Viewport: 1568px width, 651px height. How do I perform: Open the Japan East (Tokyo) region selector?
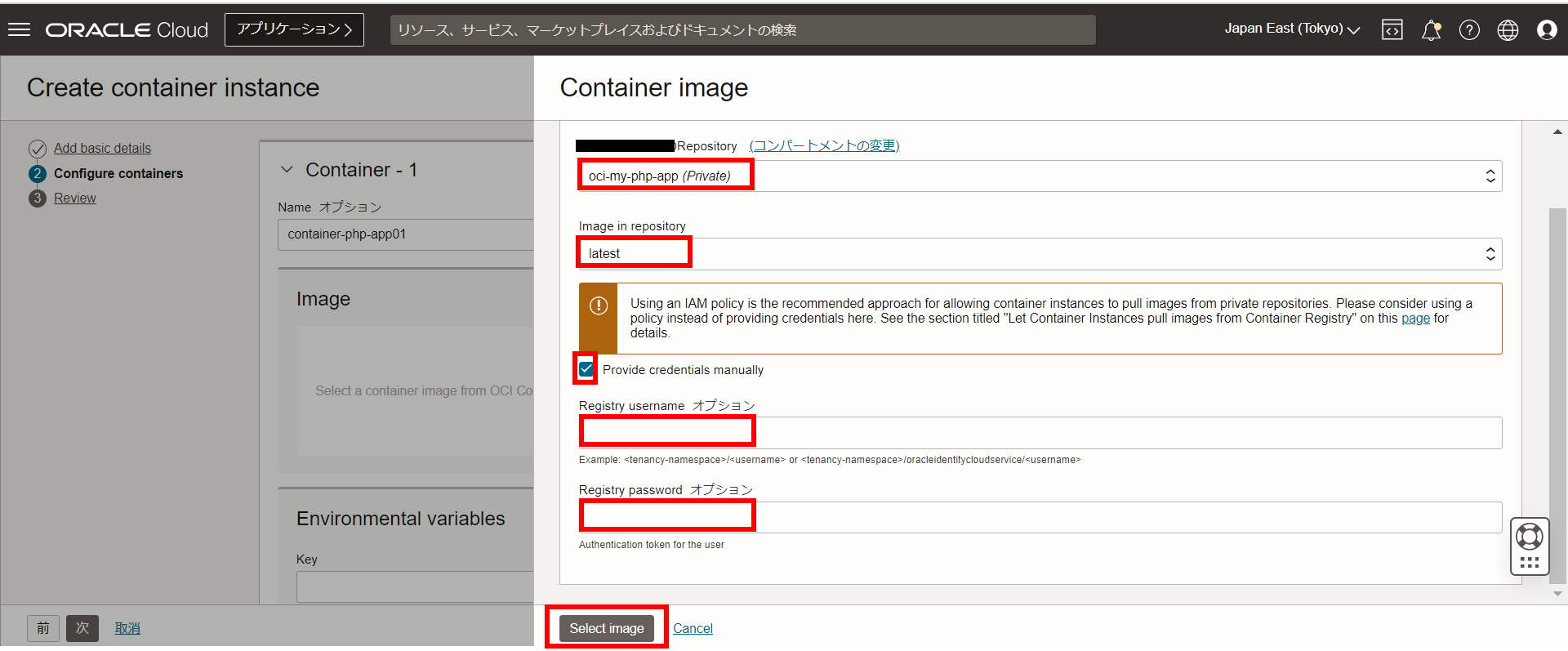click(x=1292, y=29)
